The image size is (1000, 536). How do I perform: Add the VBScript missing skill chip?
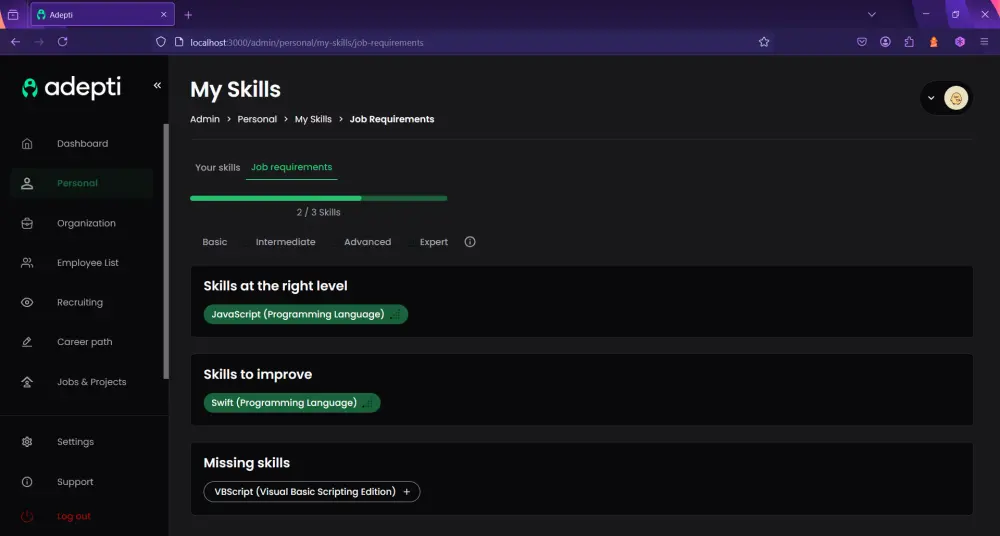[312, 491]
